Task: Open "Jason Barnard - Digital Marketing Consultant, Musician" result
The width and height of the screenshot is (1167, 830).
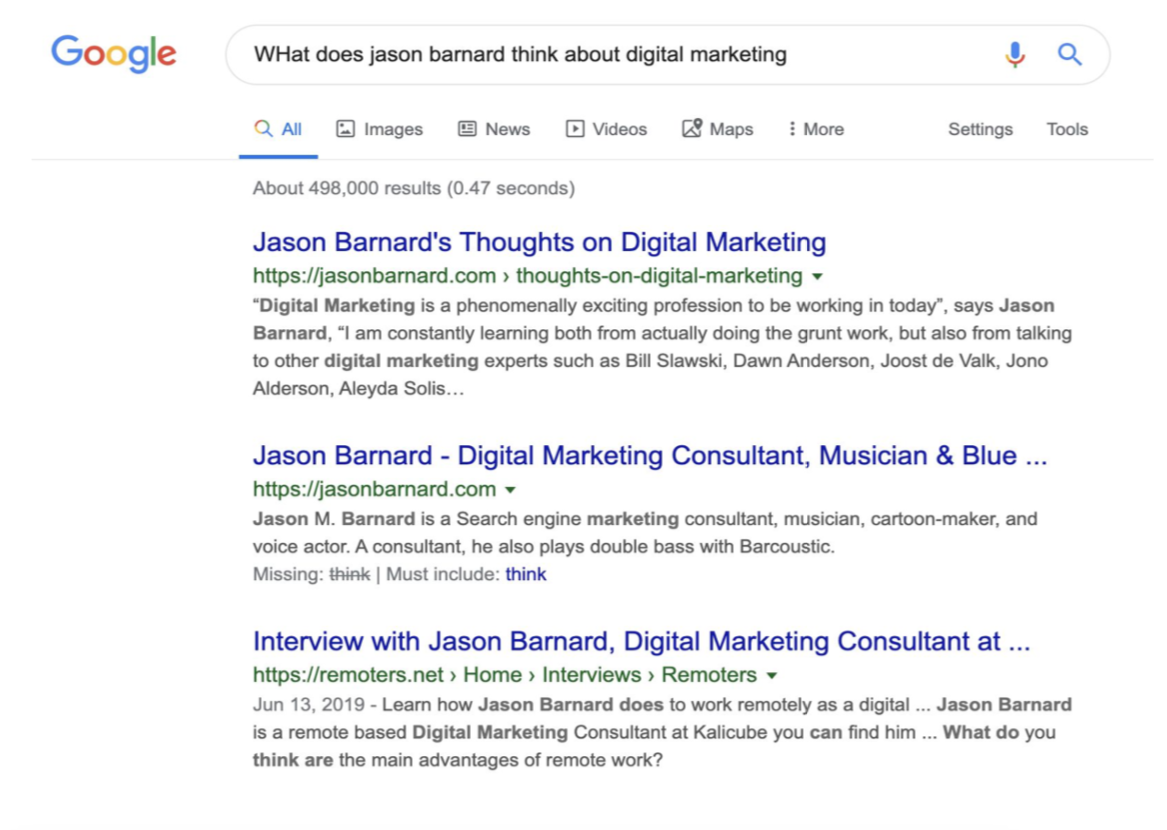Action: click(x=650, y=456)
